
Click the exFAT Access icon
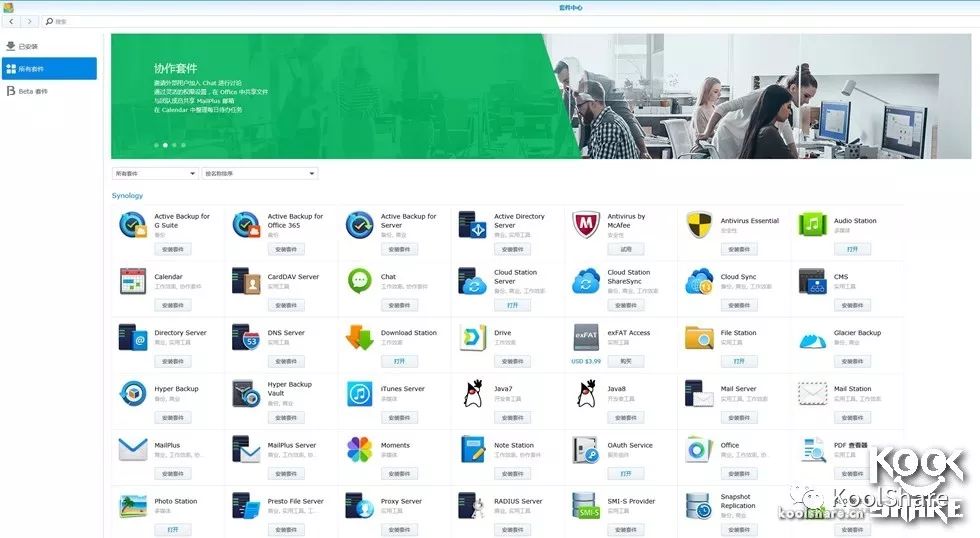pyautogui.click(x=586, y=337)
